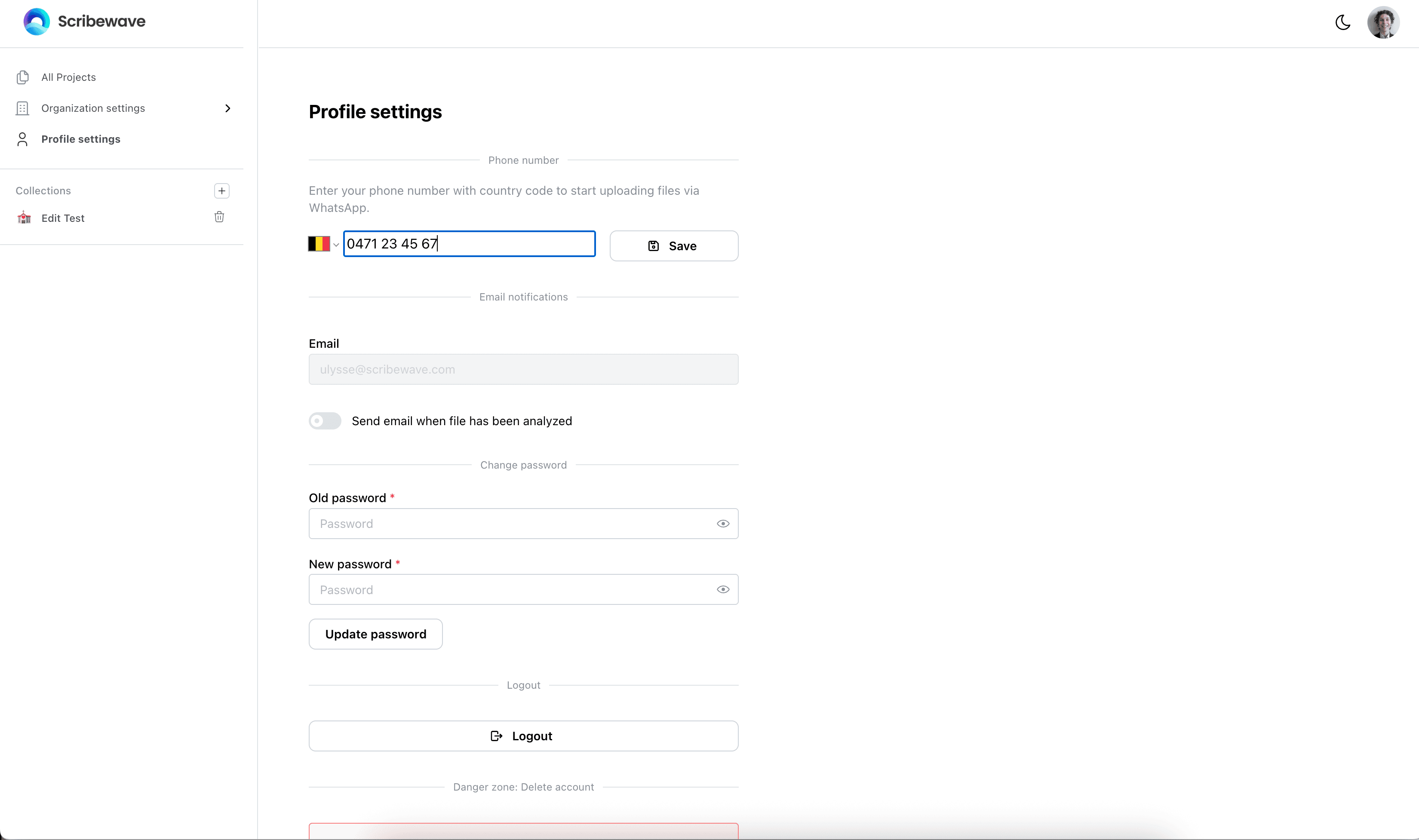The width and height of the screenshot is (1419, 840).
Task: Select the All Projects document icon
Action: click(x=22, y=77)
